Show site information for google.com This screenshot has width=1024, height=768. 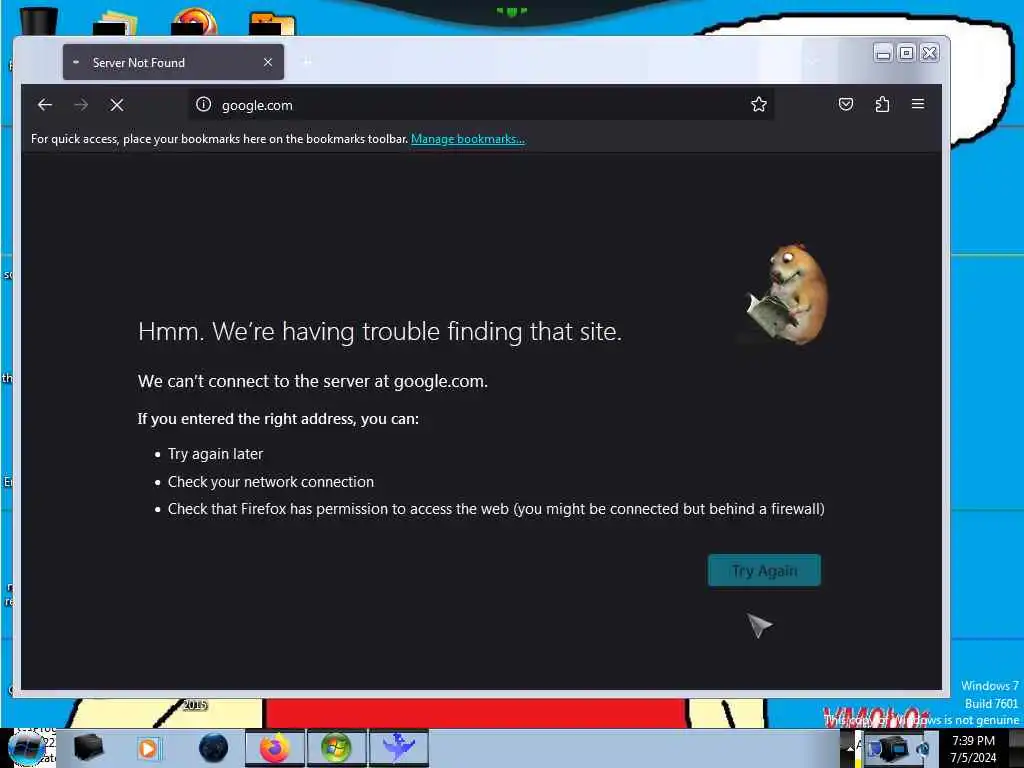(204, 104)
